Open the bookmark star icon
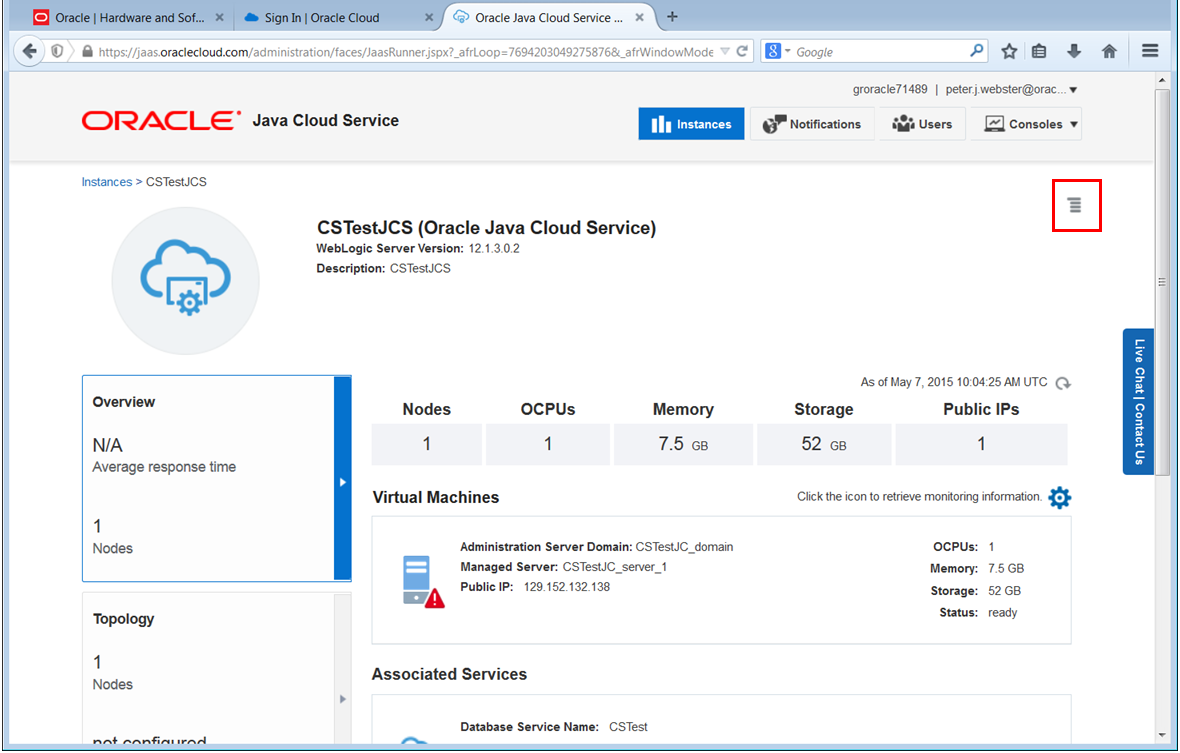The height and width of the screenshot is (753, 1180). click(1009, 51)
